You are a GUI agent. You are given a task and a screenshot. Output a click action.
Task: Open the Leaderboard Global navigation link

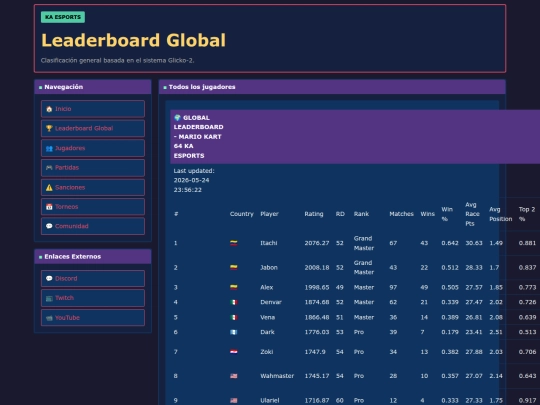point(93,128)
